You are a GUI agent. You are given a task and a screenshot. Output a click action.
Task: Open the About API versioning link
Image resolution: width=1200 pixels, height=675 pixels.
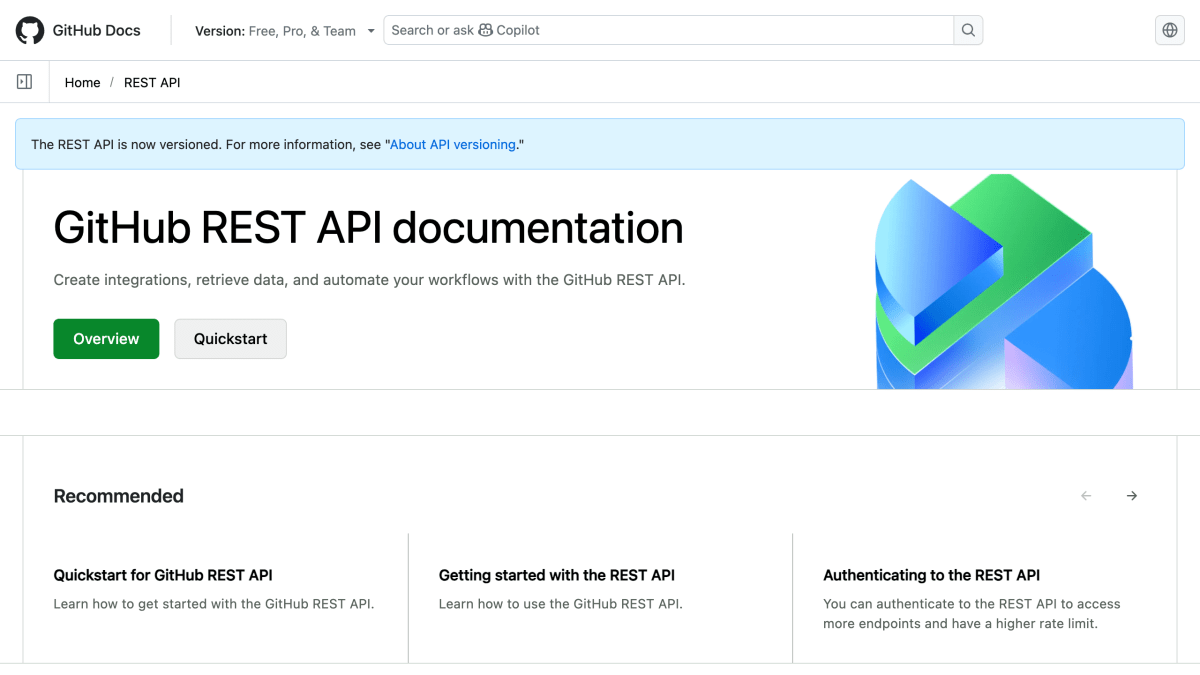(453, 144)
